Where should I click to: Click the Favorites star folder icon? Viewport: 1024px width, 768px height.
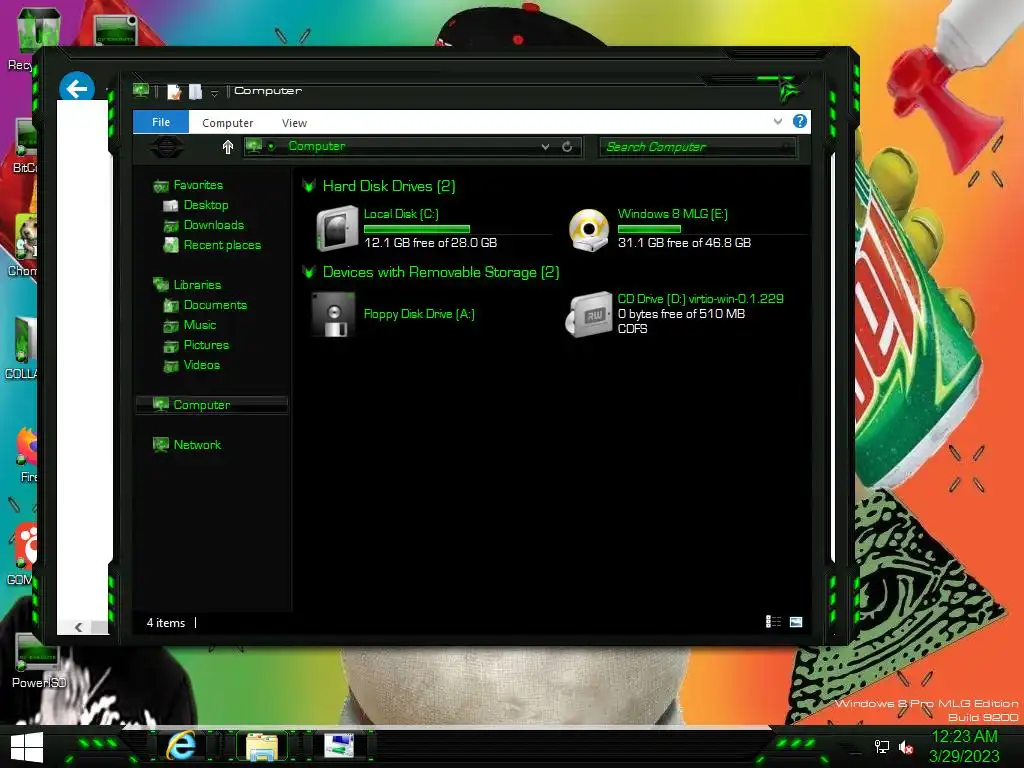point(161,186)
